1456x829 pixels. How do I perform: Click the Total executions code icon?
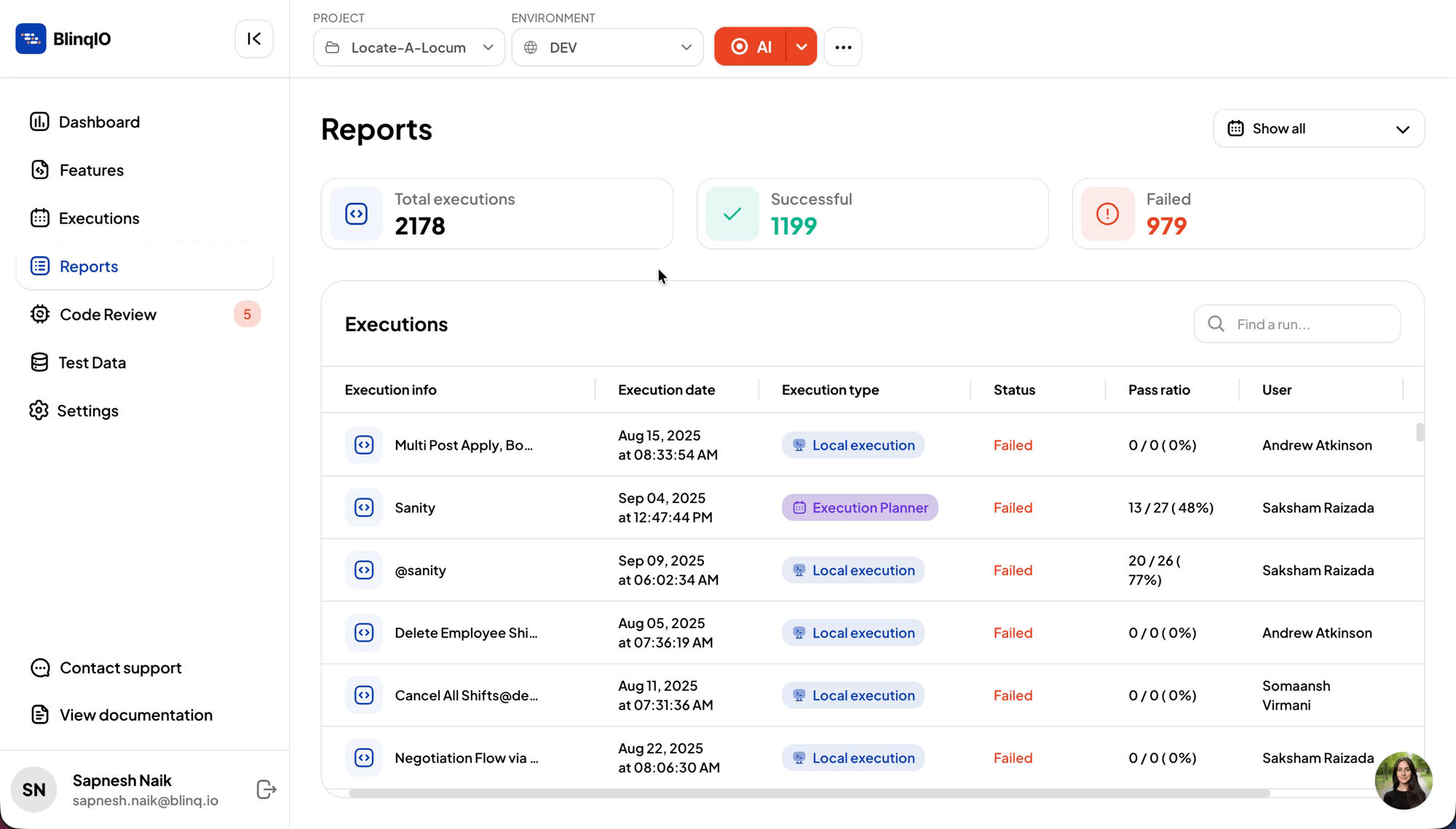(x=356, y=214)
